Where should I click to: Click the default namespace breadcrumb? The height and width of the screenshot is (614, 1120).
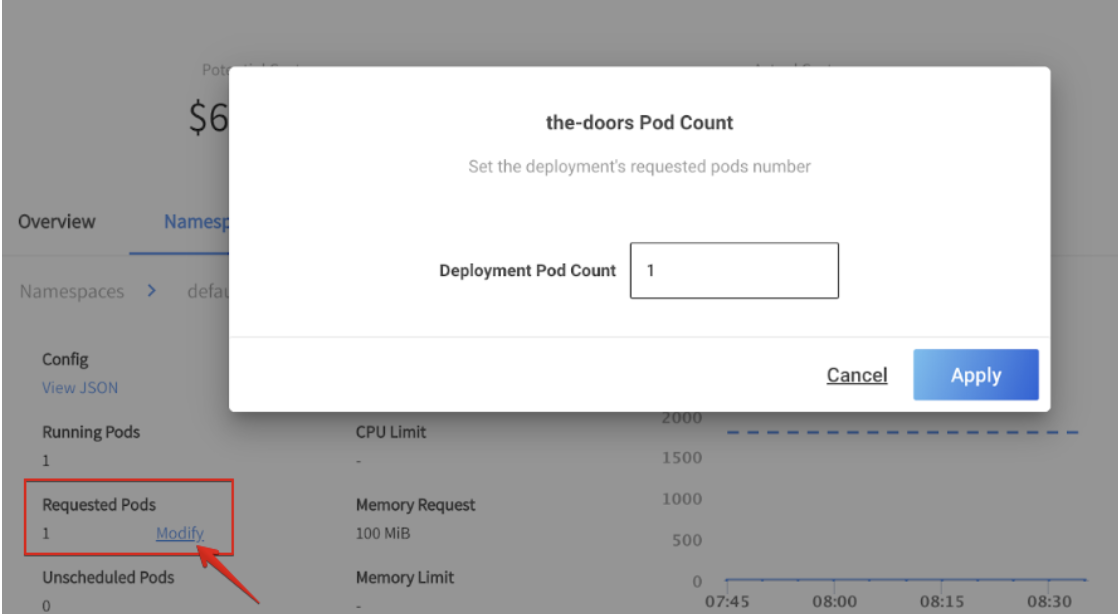[x=208, y=292]
